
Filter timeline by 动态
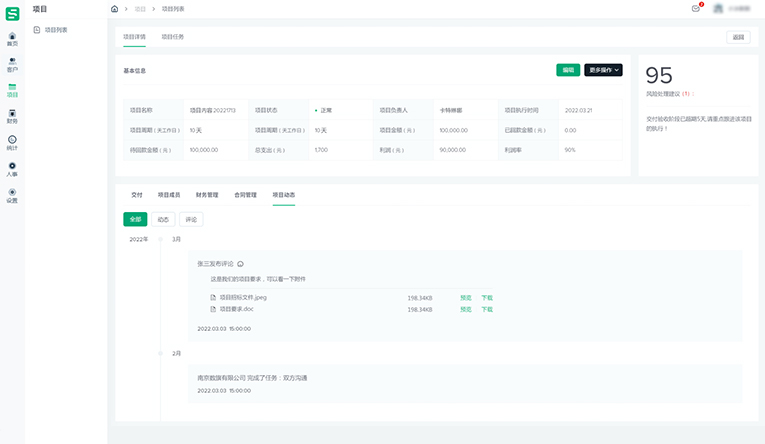coord(163,219)
